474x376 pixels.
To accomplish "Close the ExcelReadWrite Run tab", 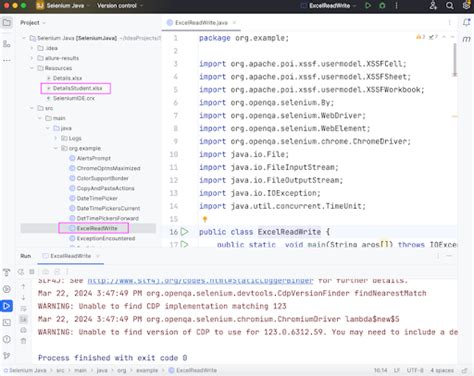I will (98, 256).
